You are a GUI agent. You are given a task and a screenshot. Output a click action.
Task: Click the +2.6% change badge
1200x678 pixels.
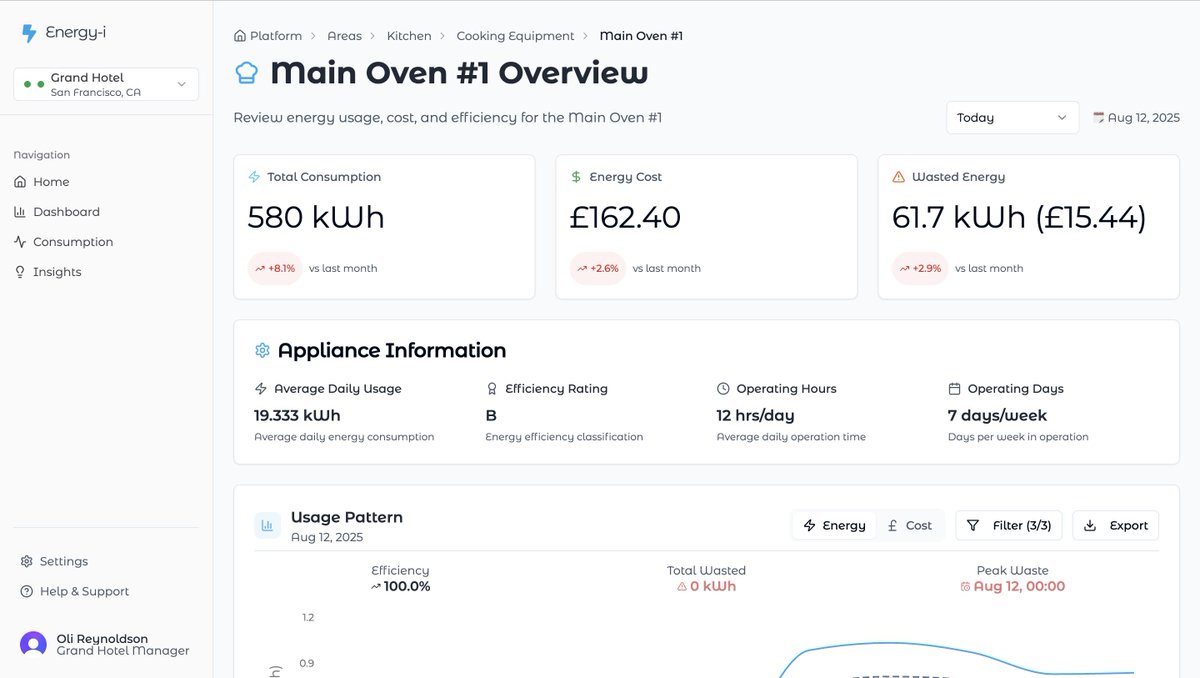coord(597,268)
